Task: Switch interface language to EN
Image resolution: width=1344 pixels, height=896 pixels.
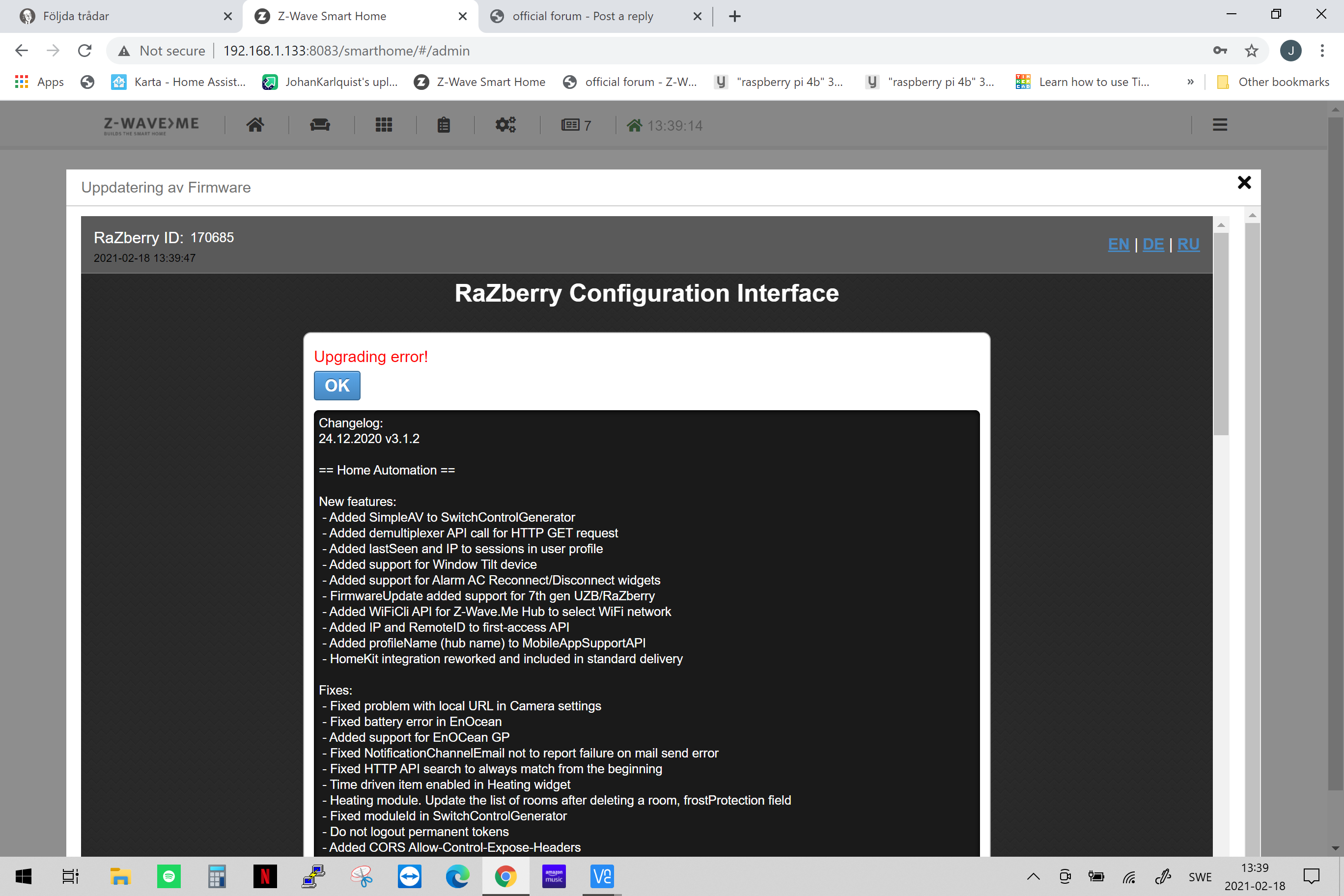Action: pyautogui.click(x=1119, y=245)
